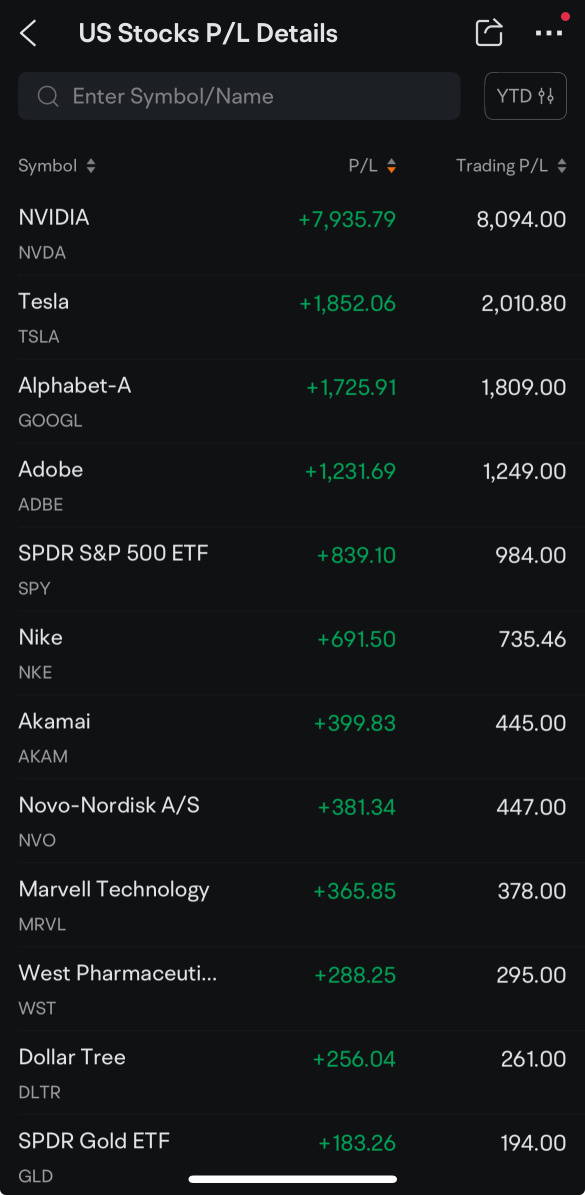Select the Adobe ADBE row
The height and width of the screenshot is (1195, 585).
(x=292, y=485)
